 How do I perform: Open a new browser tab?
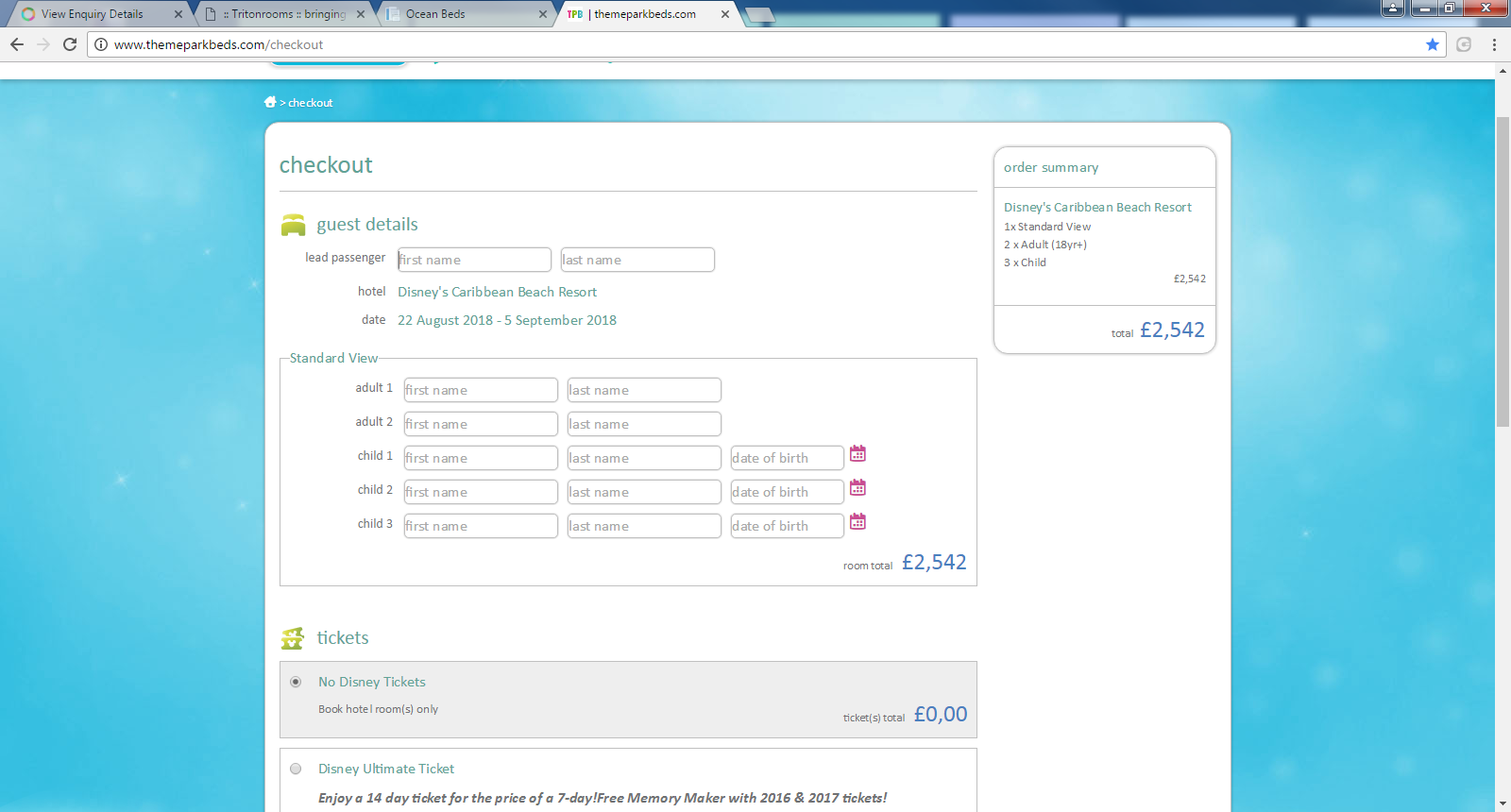(x=759, y=15)
